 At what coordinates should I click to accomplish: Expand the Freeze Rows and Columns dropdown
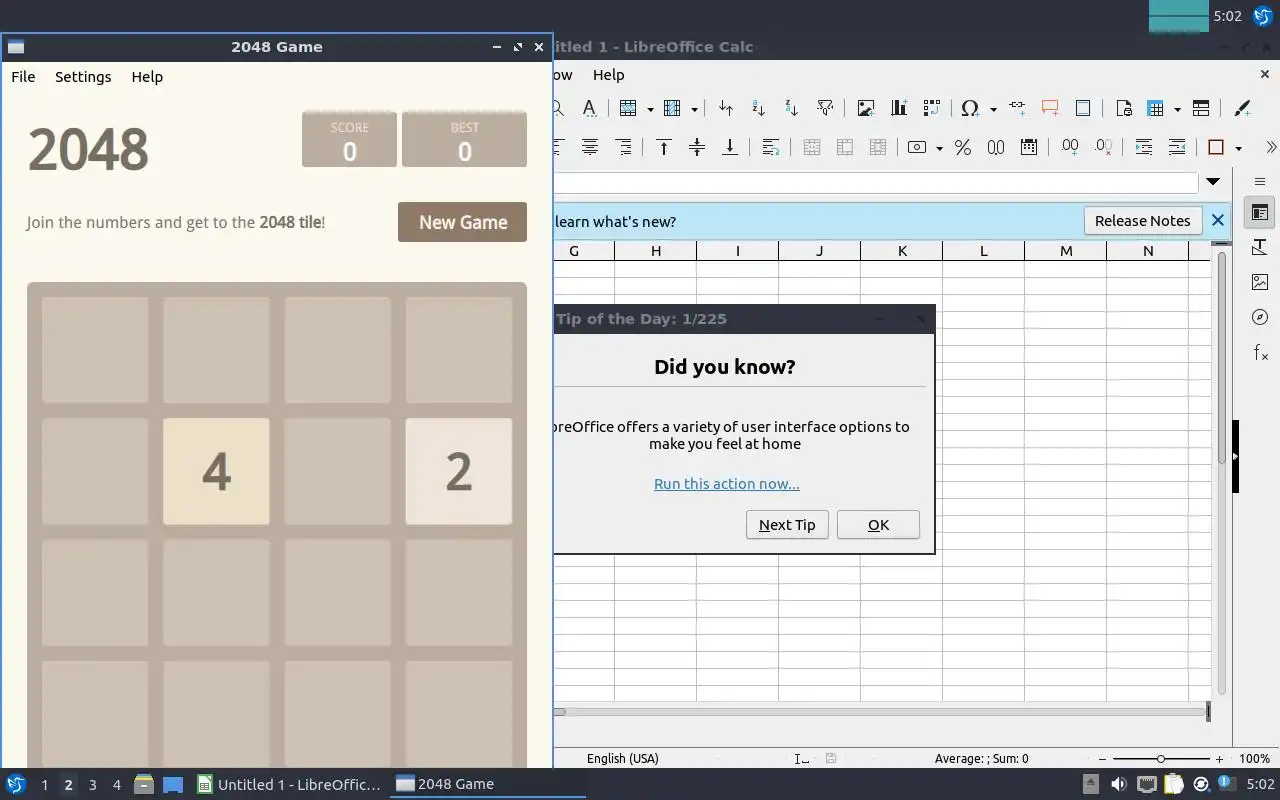point(1177,108)
